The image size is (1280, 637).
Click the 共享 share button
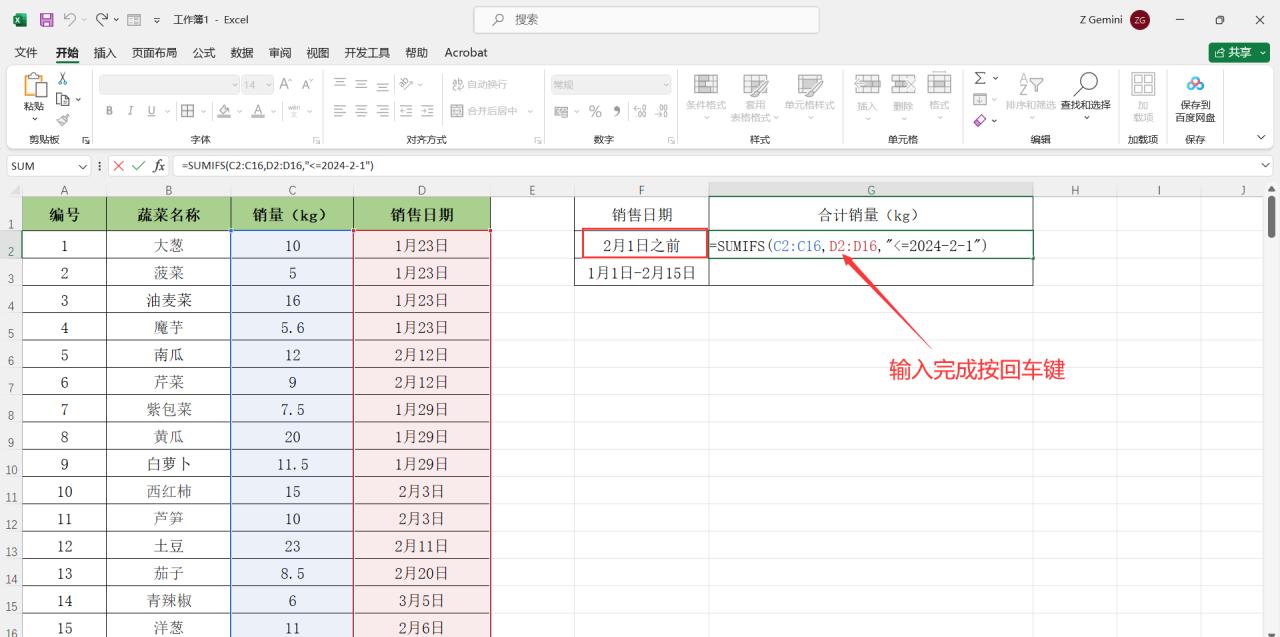click(1238, 52)
